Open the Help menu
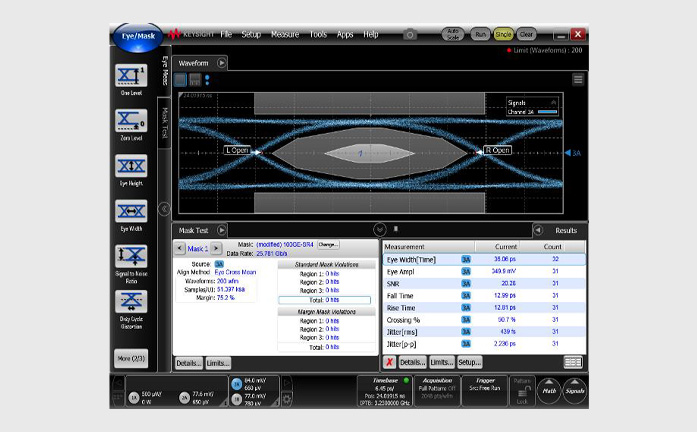This screenshot has width=697, height=432. (x=371, y=34)
